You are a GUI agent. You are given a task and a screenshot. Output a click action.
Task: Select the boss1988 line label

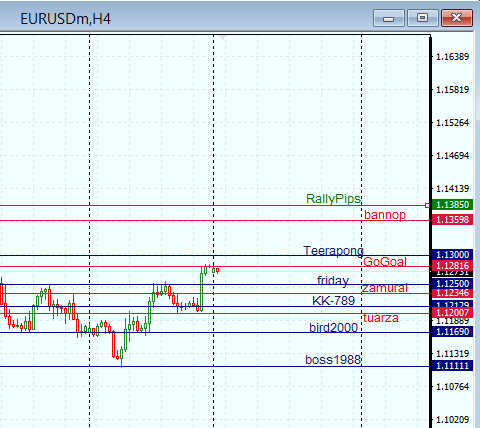[x=333, y=360]
